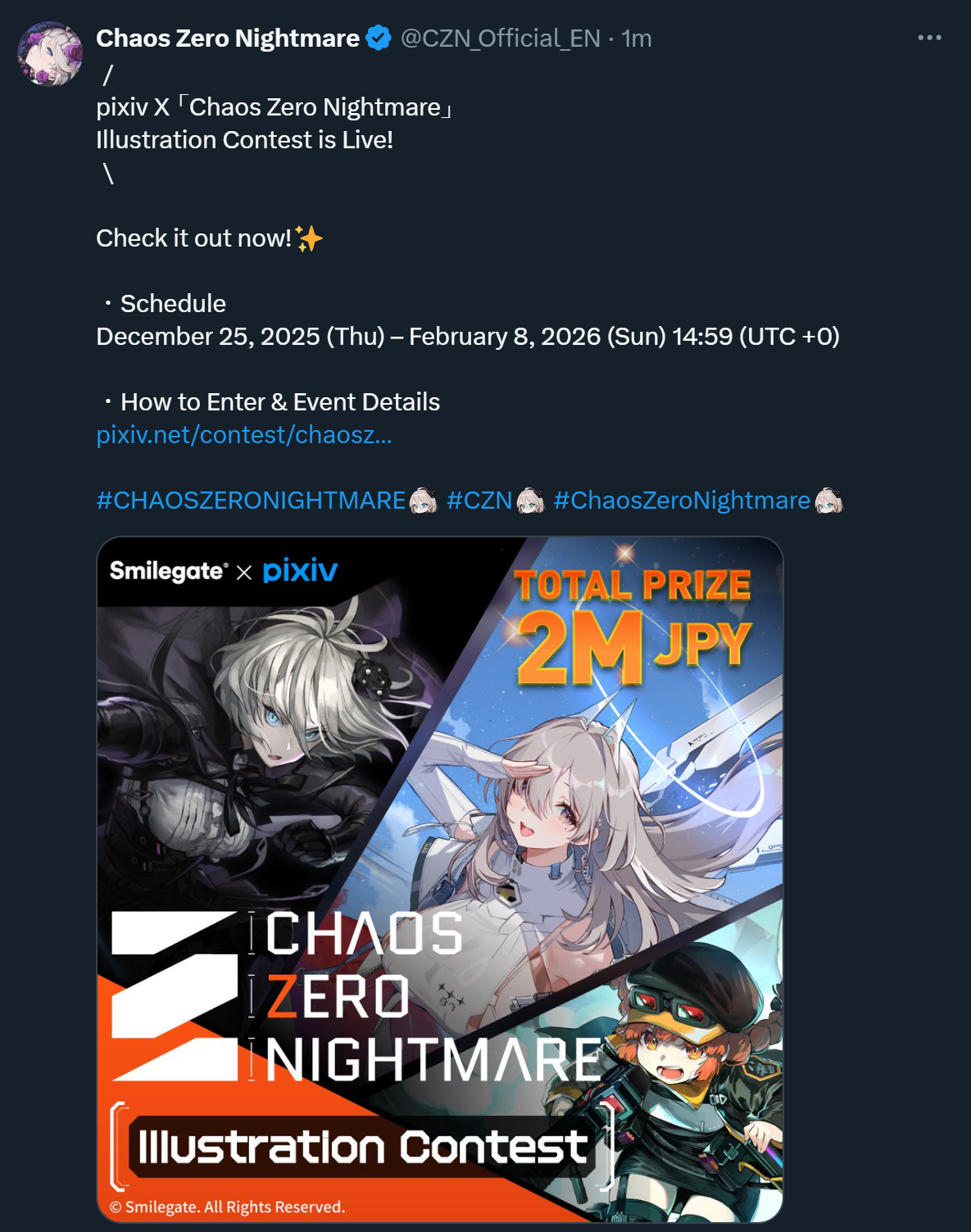
Task: Click the sparkle emoji after "Check it out now!"
Action: pos(309,238)
